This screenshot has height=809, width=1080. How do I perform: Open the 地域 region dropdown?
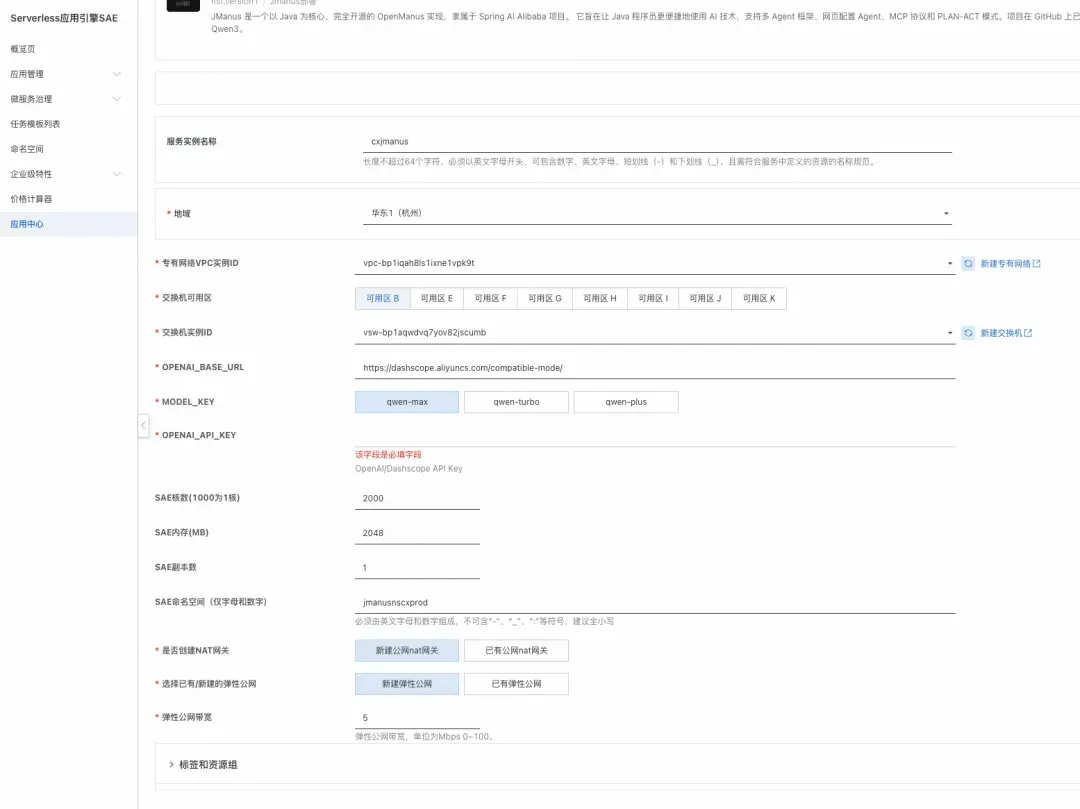pos(657,213)
